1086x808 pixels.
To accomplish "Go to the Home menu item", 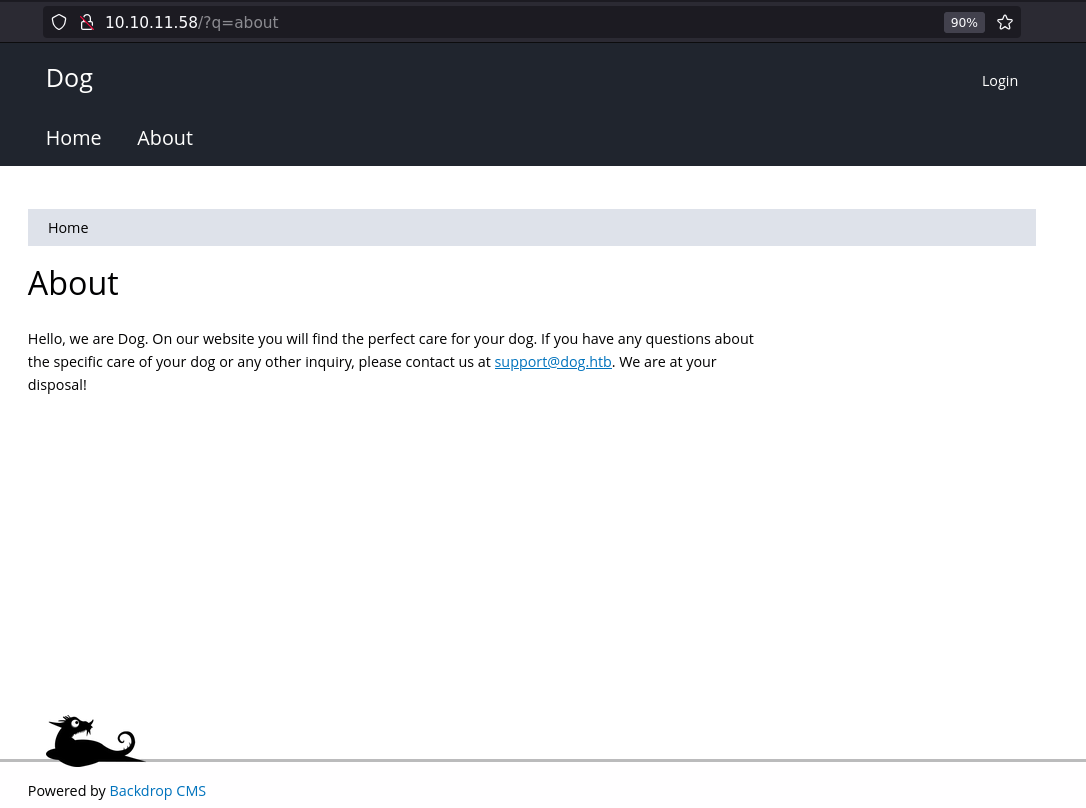I will click(x=73, y=138).
